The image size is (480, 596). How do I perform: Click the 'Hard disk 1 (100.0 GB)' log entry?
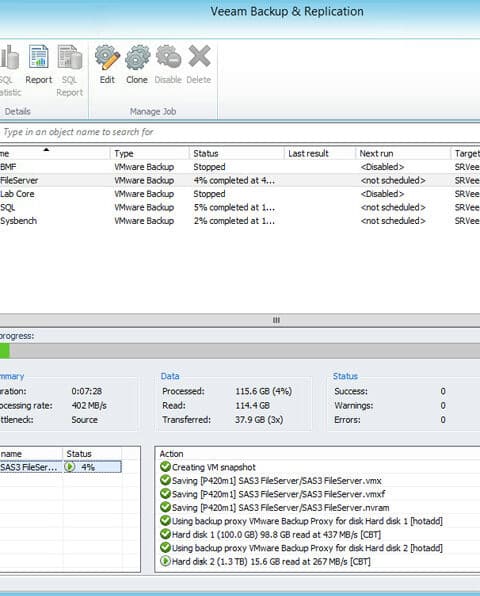click(276, 534)
